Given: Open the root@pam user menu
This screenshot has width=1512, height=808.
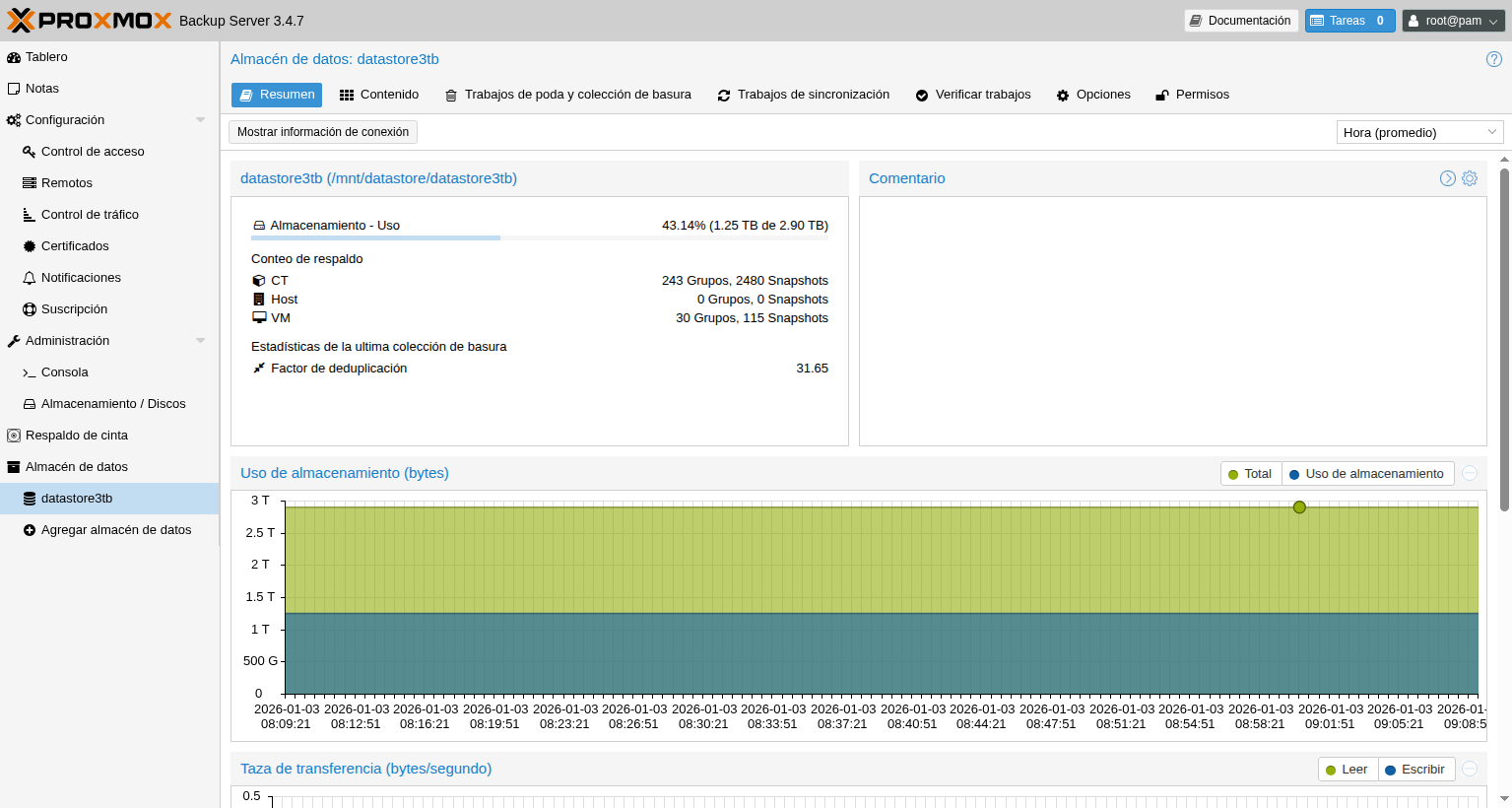Looking at the screenshot, I should (x=1453, y=21).
